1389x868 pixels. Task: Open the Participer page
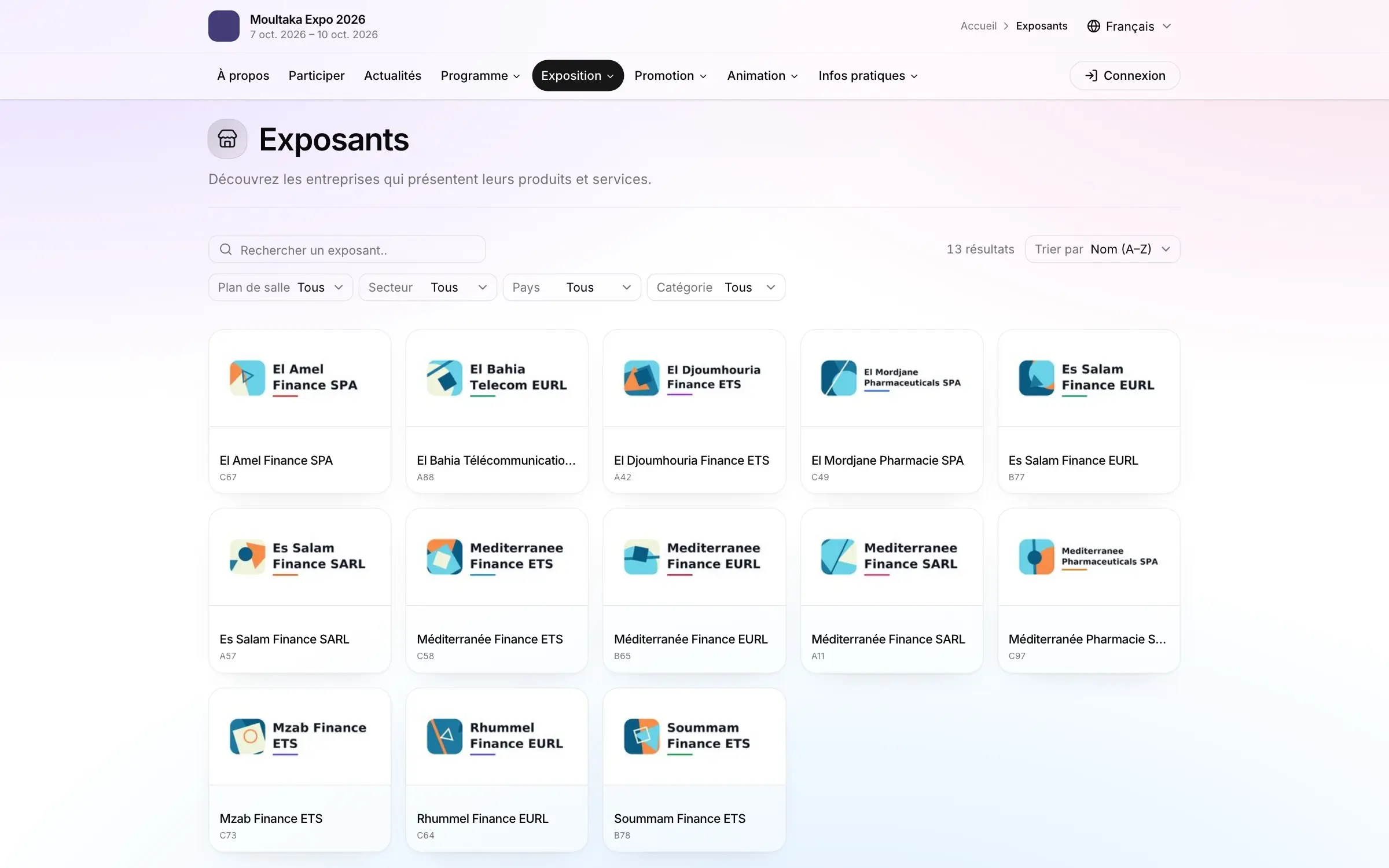317,76
